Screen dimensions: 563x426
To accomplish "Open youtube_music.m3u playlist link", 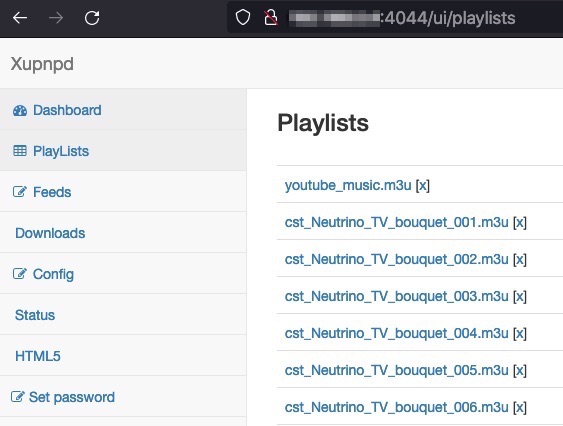I will pyautogui.click(x=348, y=185).
